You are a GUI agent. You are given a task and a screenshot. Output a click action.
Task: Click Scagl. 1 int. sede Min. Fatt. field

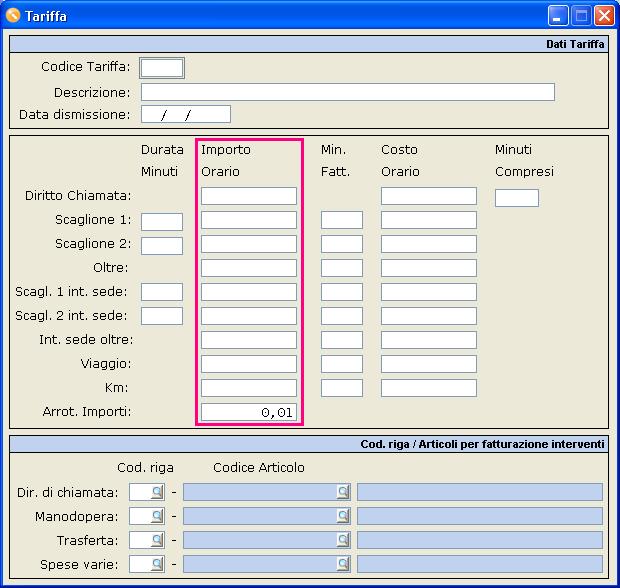342,292
